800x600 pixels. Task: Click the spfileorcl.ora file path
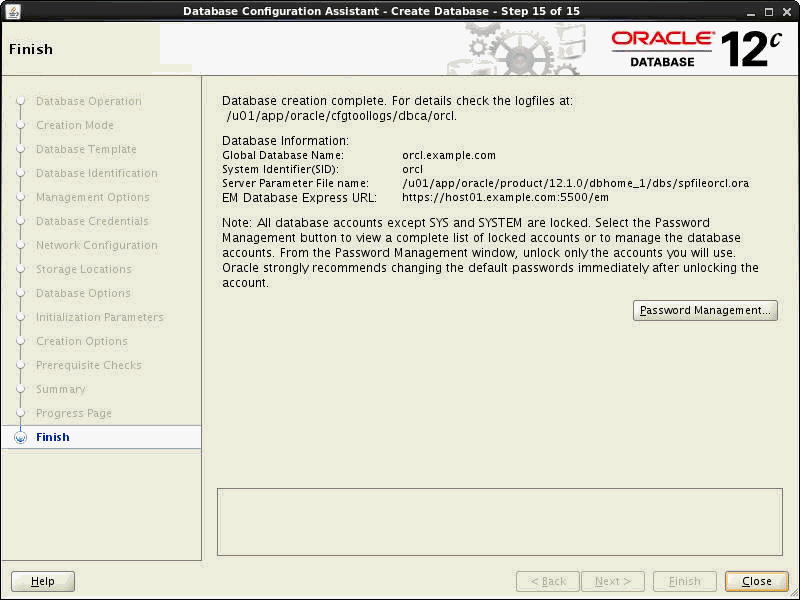pyautogui.click(x=576, y=183)
